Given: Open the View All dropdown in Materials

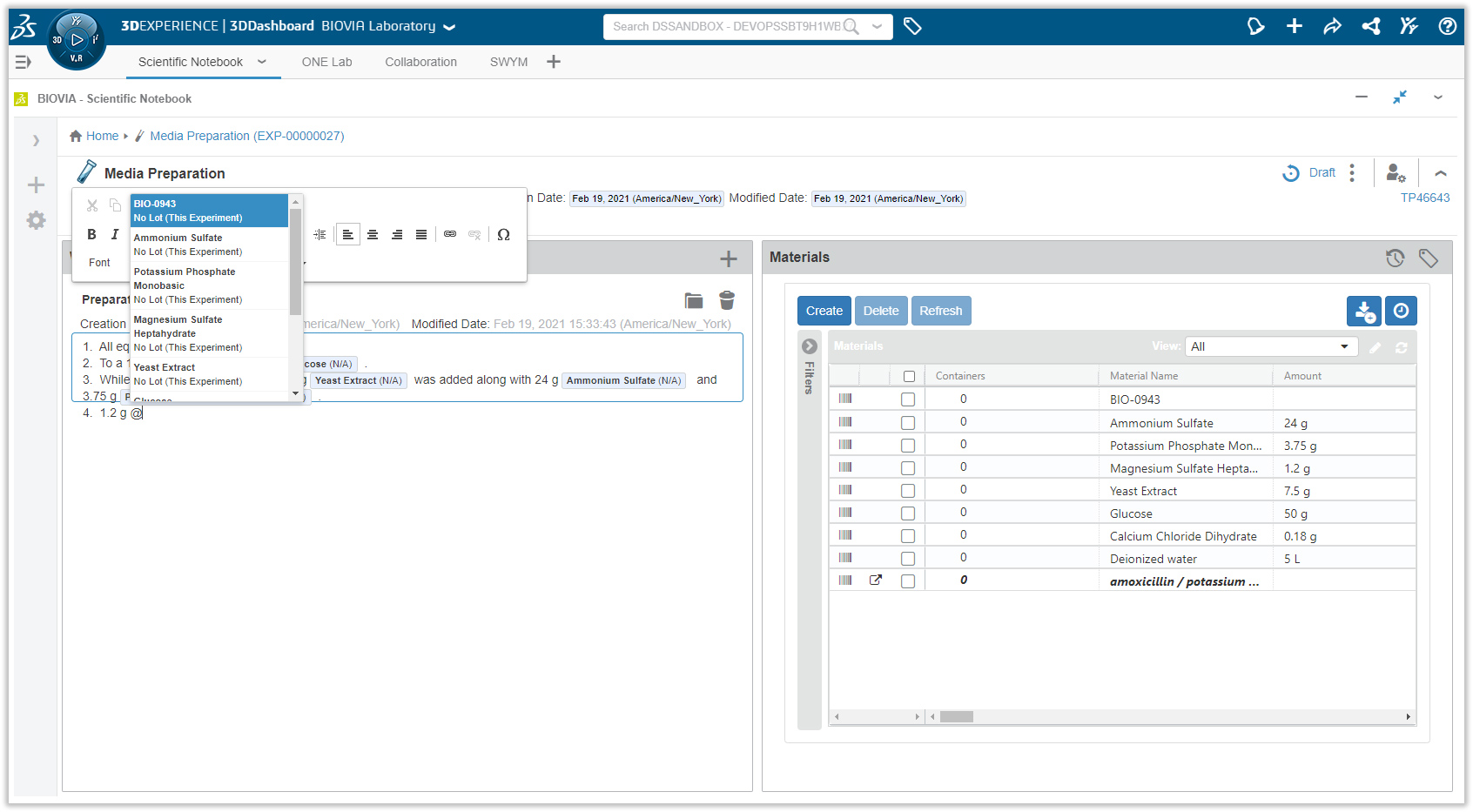Looking at the screenshot, I should (x=1271, y=346).
